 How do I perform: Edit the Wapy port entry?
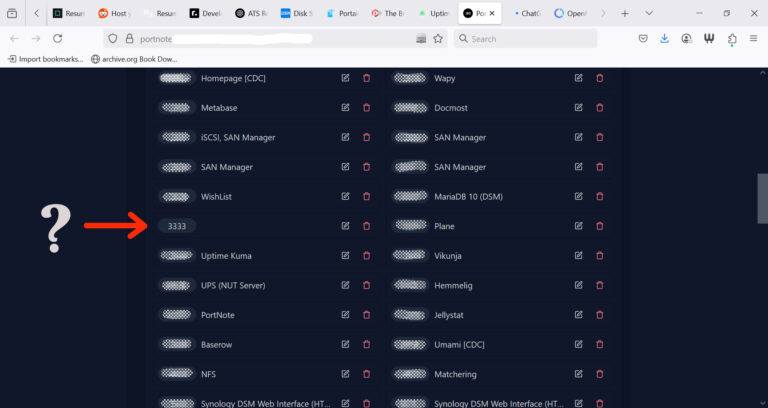pyautogui.click(x=578, y=78)
